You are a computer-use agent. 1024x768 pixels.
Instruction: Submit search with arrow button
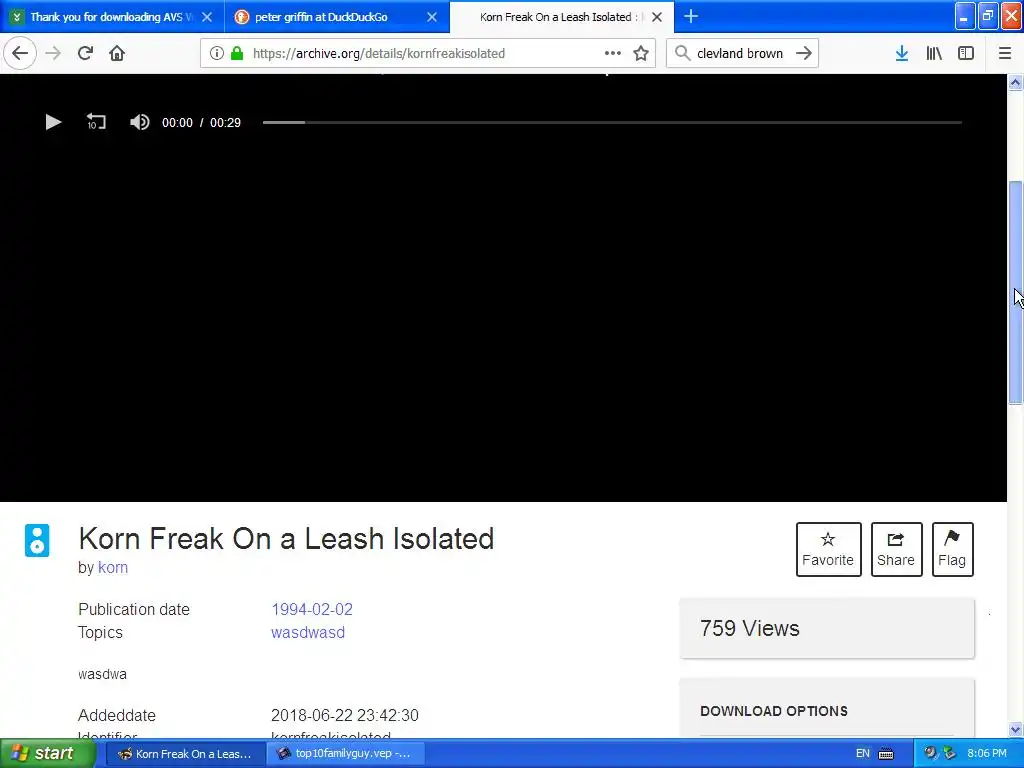804,53
